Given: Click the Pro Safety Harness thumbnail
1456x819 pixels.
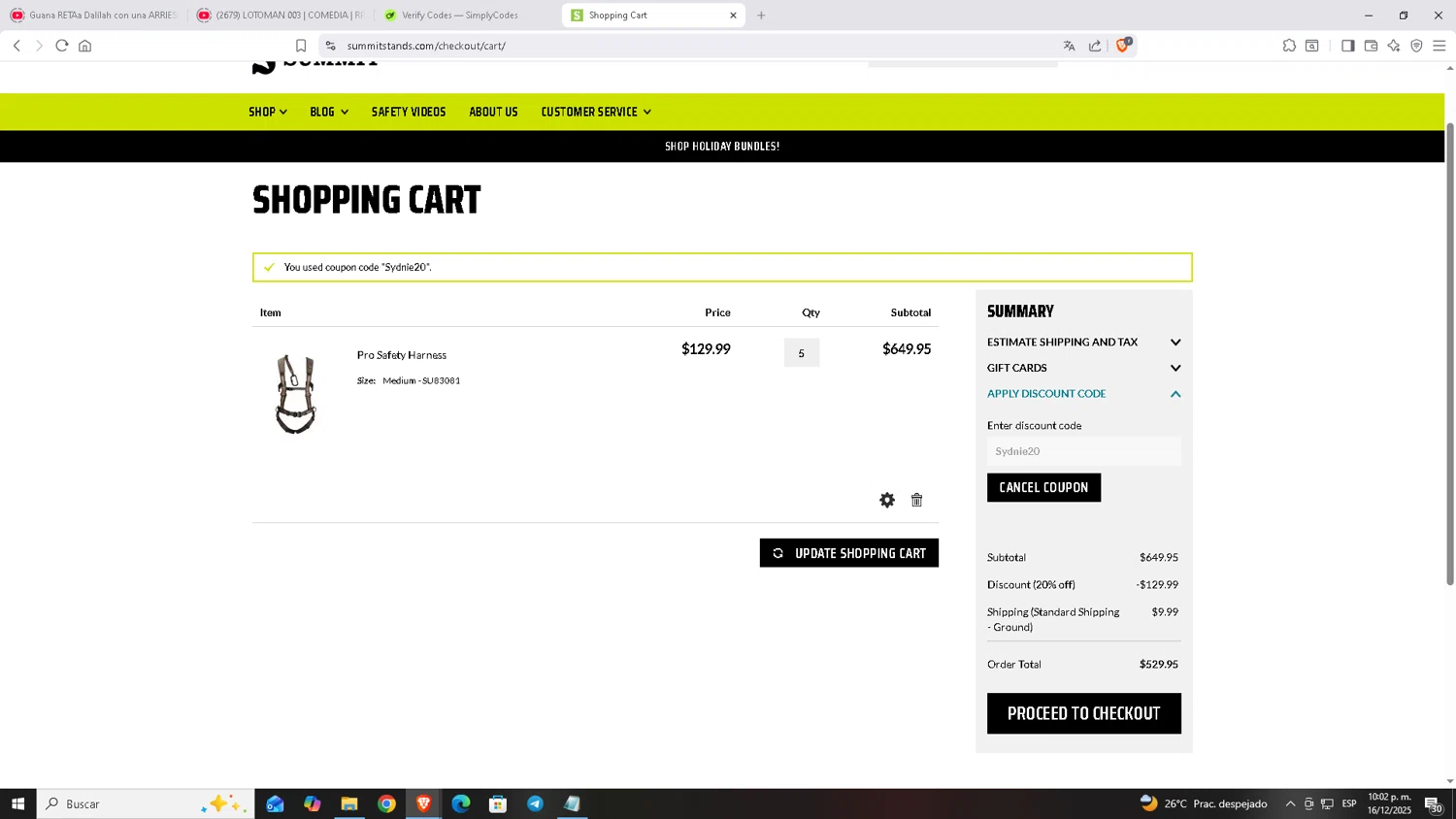Looking at the screenshot, I should (295, 393).
